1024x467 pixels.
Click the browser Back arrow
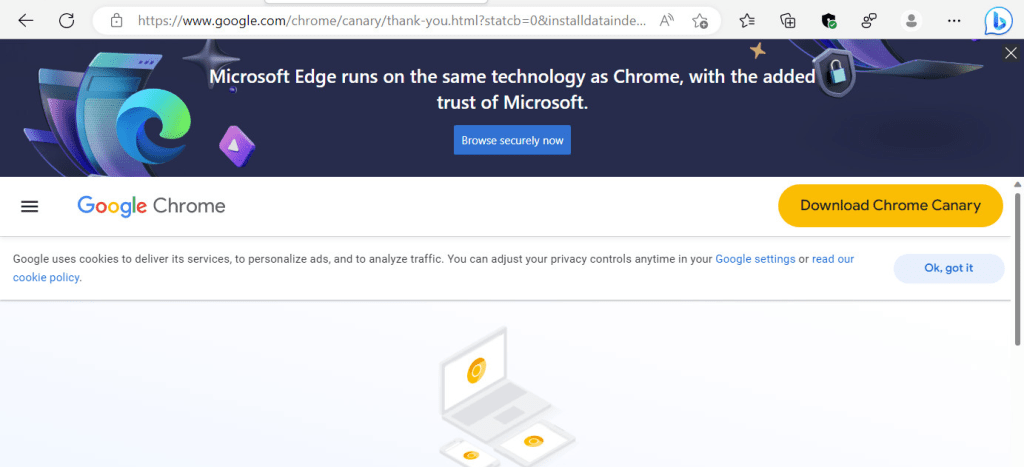click(x=26, y=20)
